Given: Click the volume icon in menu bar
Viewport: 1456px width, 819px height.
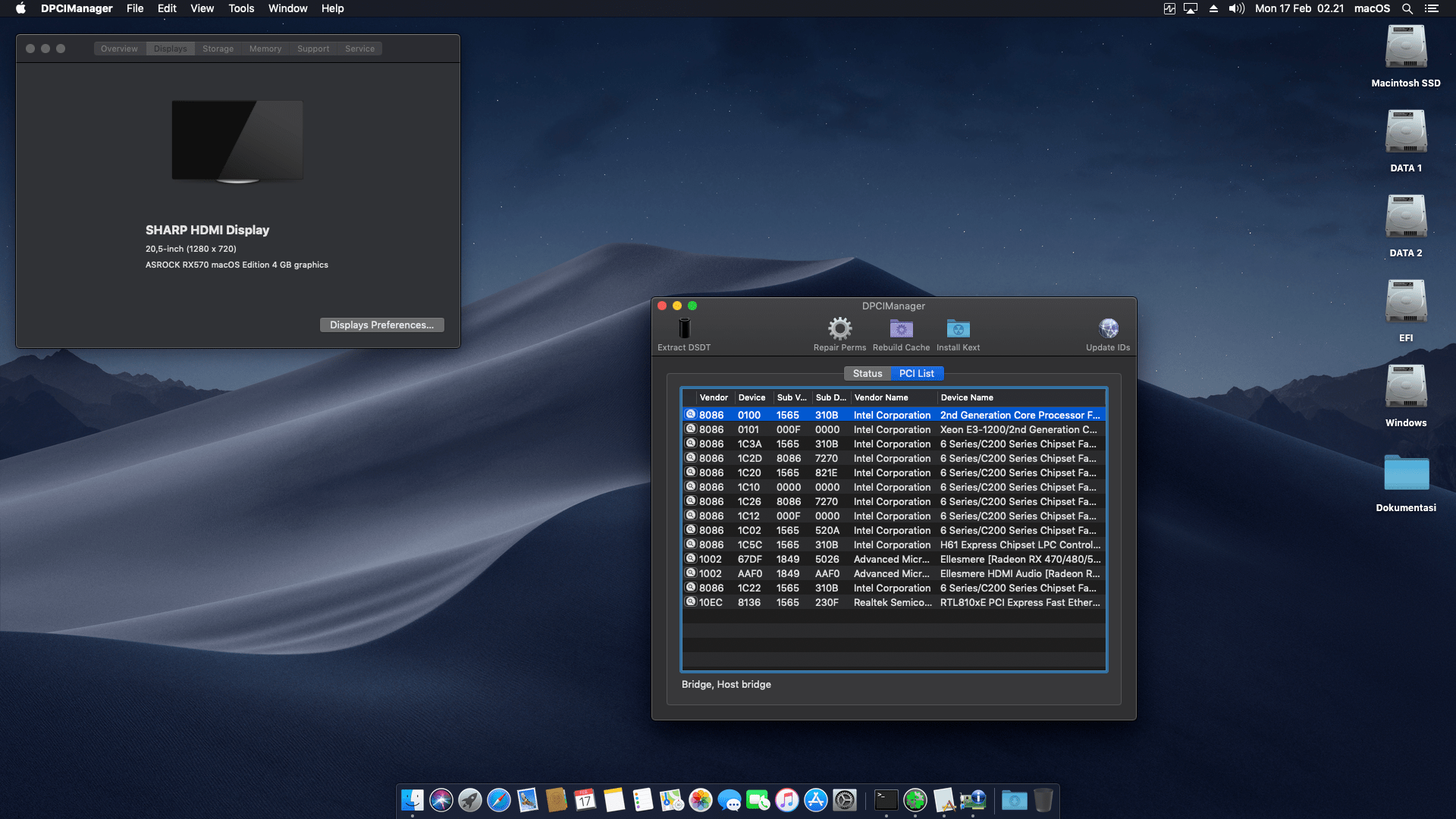Looking at the screenshot, I should [1237, 8].
